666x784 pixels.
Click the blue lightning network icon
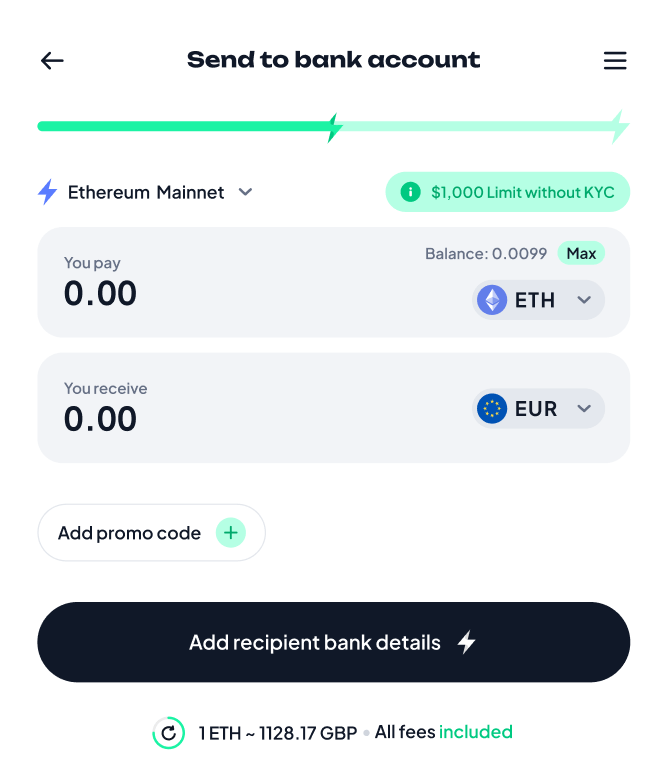48,192
